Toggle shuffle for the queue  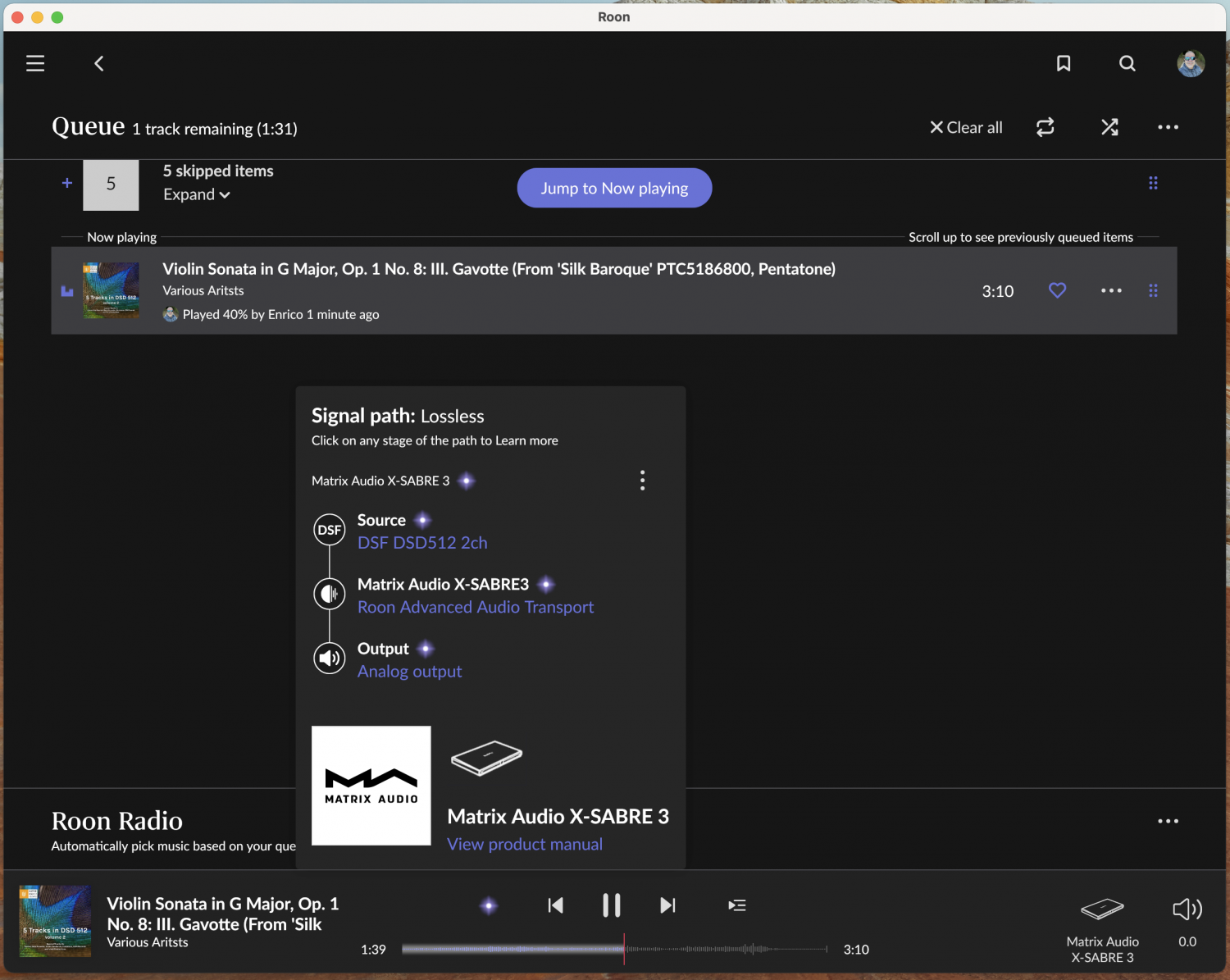point(1109,127)
